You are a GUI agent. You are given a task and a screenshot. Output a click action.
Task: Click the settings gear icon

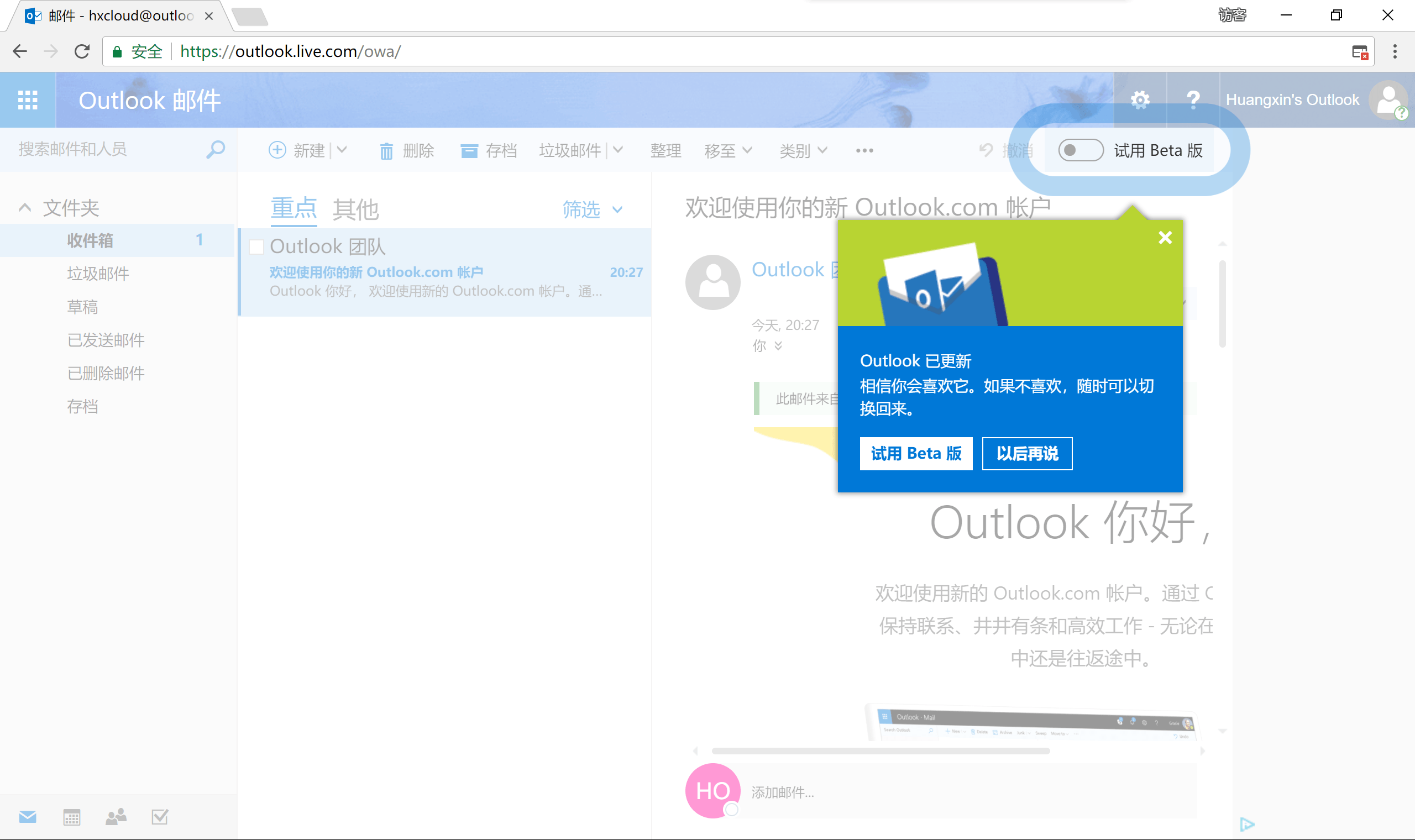pos(1139,99)
